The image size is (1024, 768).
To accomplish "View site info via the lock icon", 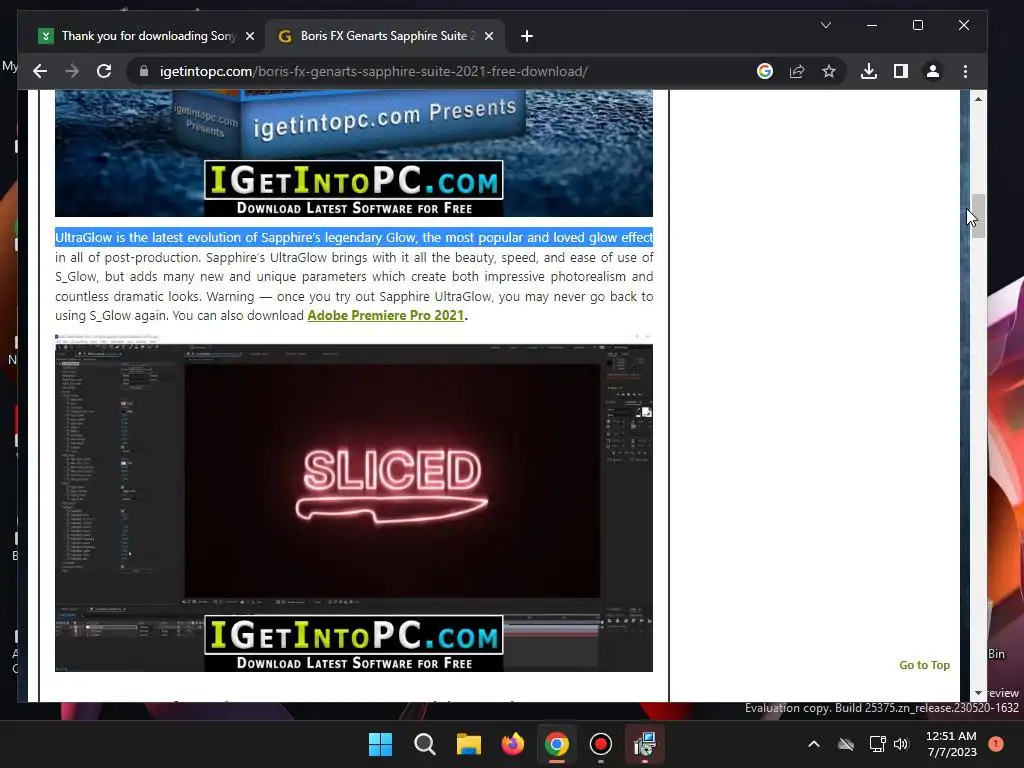I will click(x=144, y=71).
